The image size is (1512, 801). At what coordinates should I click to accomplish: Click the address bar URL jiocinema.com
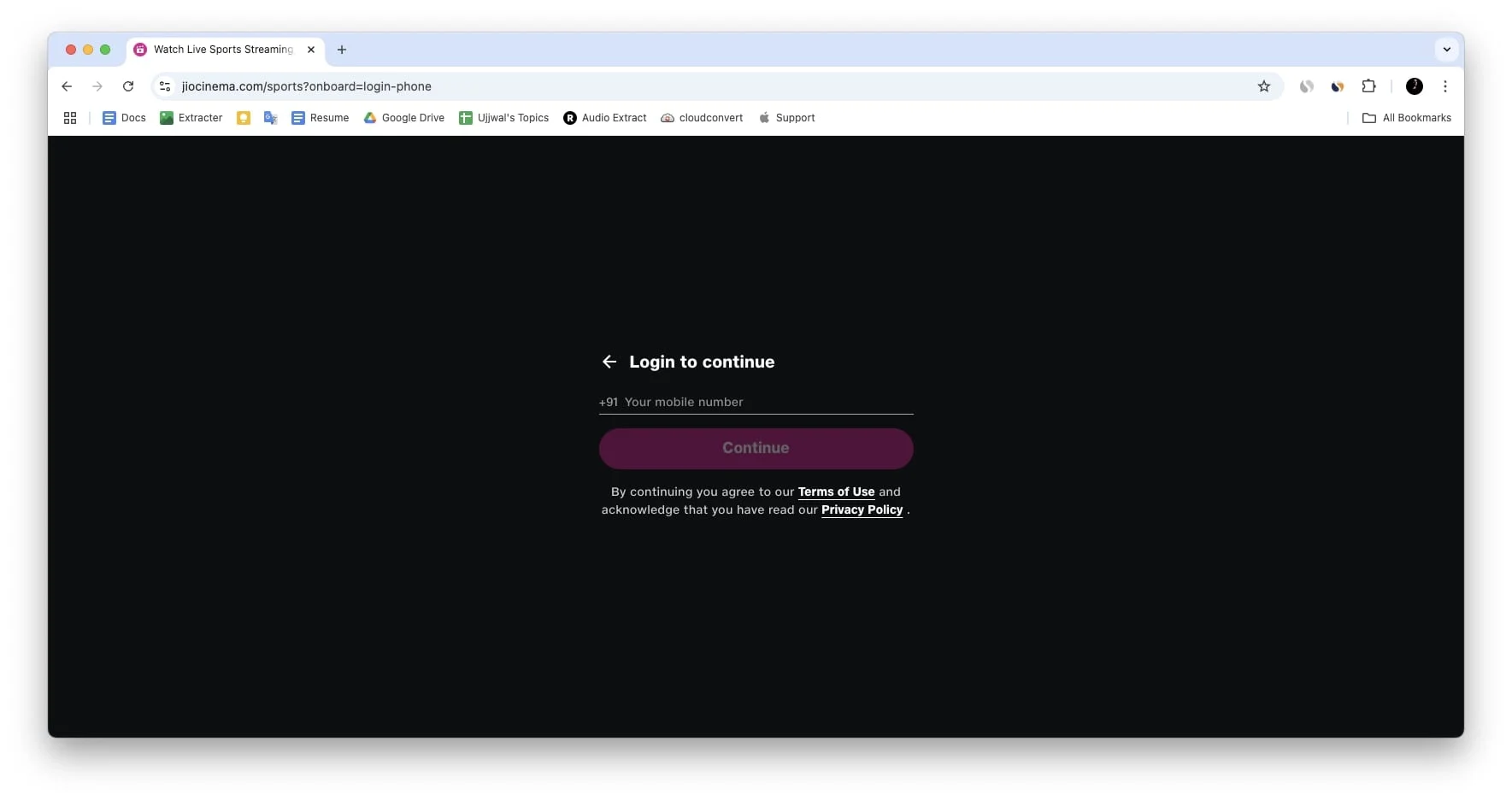click(306, 86)
